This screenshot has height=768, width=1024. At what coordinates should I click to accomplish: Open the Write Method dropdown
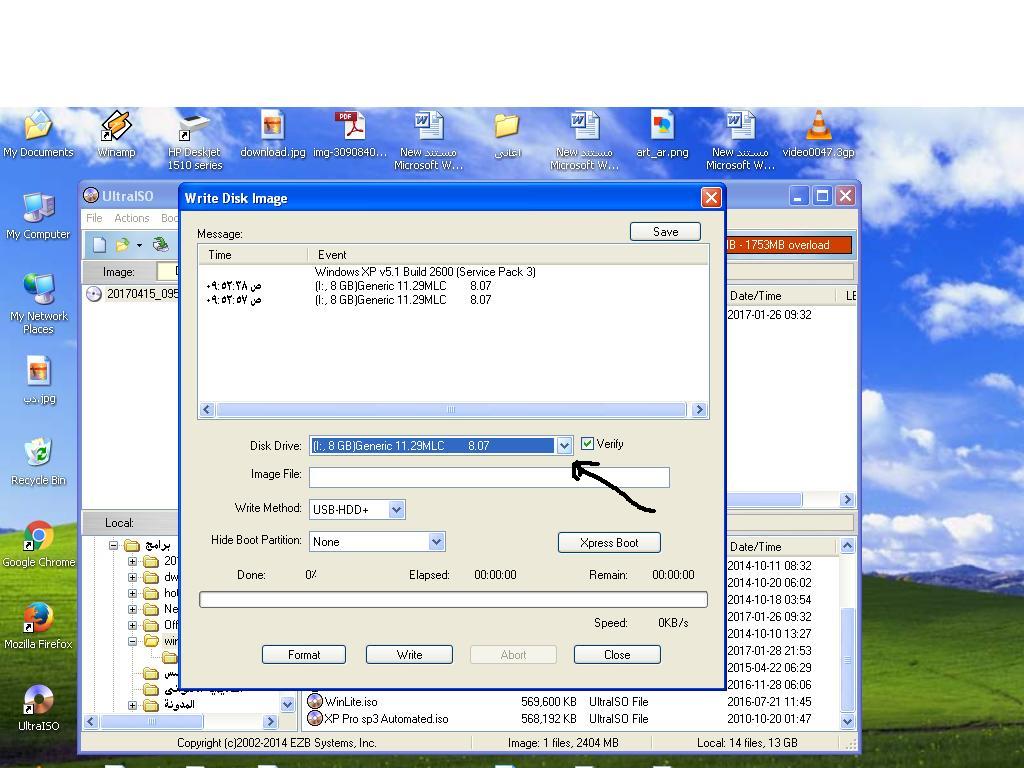(396, 509)
